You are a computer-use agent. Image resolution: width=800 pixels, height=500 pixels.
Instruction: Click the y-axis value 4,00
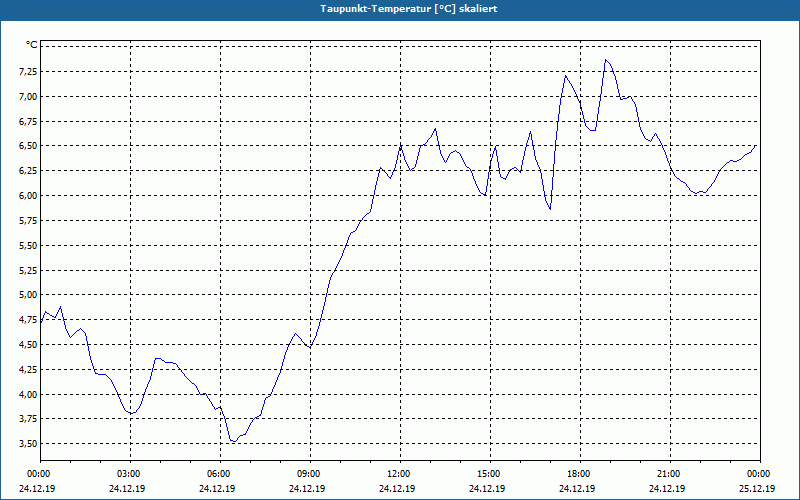(x=28, y=394)
